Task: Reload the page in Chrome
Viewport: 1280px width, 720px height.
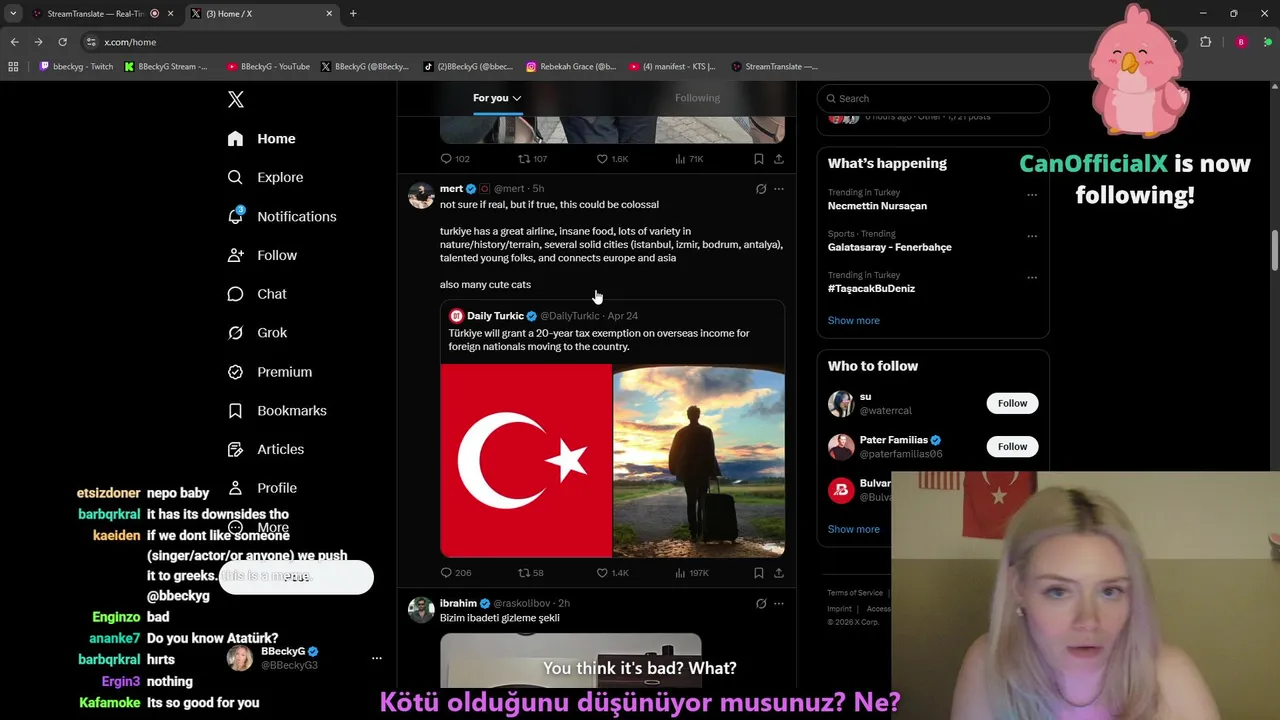Action: pos(62,42)
